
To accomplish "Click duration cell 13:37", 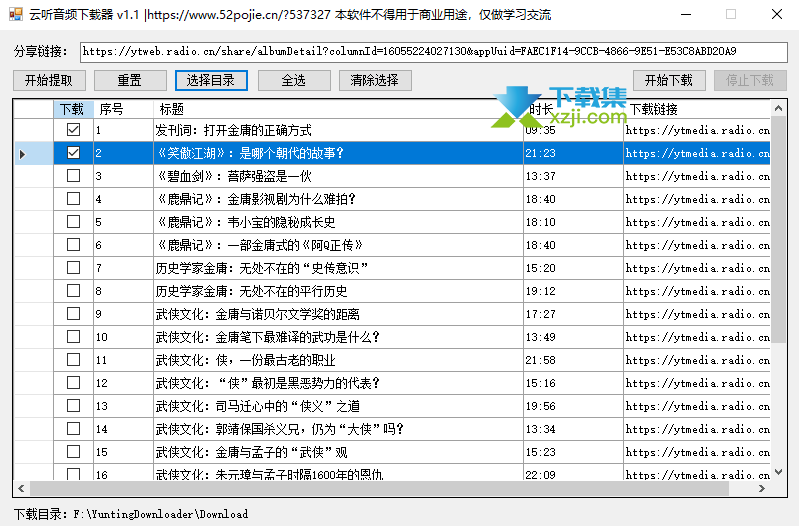I will [x=573, y=176].
